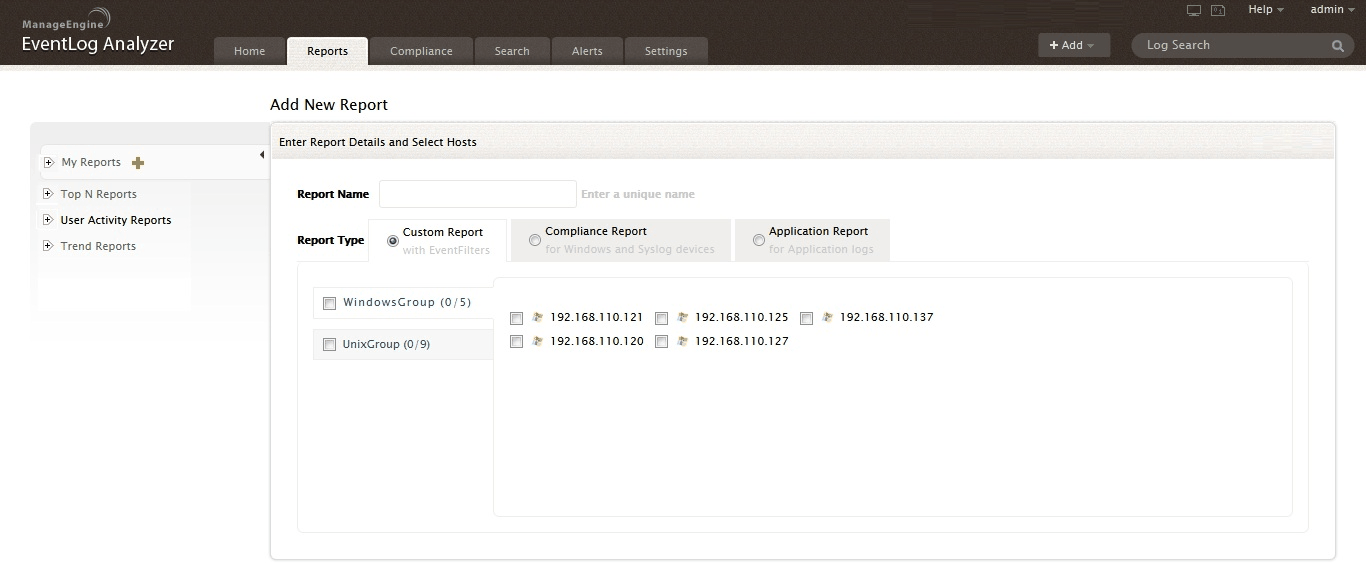Go to the Settings tab
1366x563 pixels.
(665, 51)
